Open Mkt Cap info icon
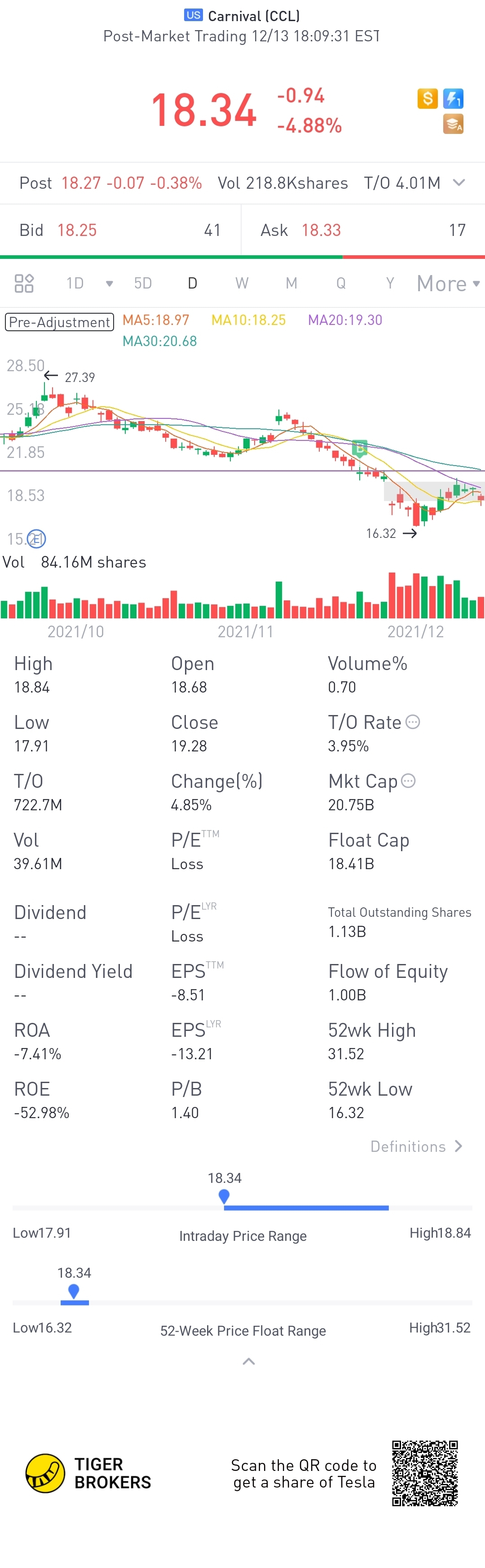Viewport: 485px width, 1568px height. click(408, 780)
